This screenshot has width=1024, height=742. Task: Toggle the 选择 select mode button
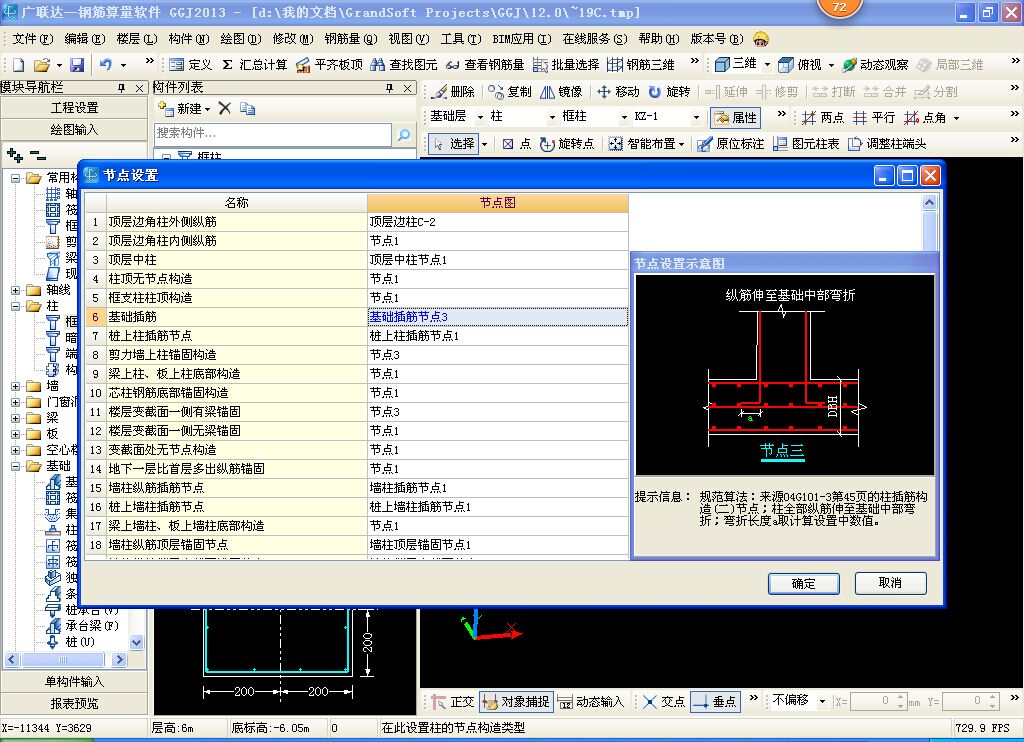(x=453, y=144)
